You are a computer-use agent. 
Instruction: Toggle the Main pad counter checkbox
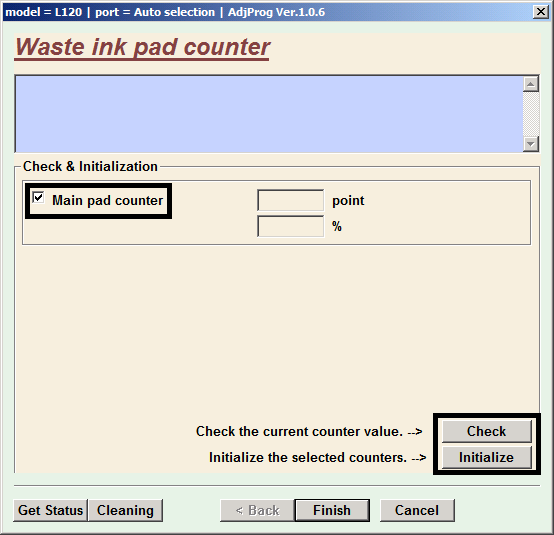(38, 198)
